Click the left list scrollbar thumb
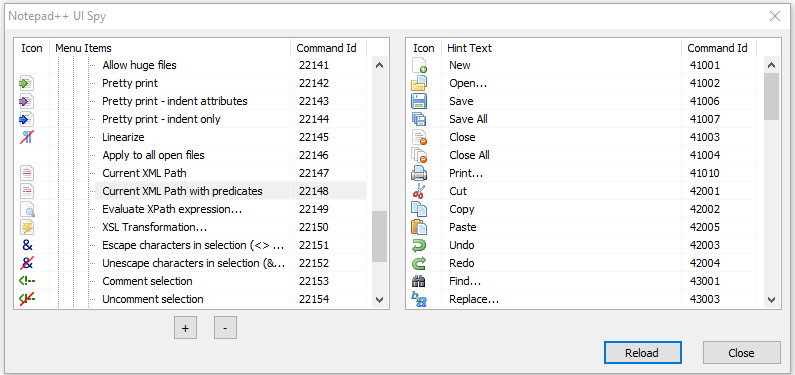795x375 pixels. (x=380, y=236)
